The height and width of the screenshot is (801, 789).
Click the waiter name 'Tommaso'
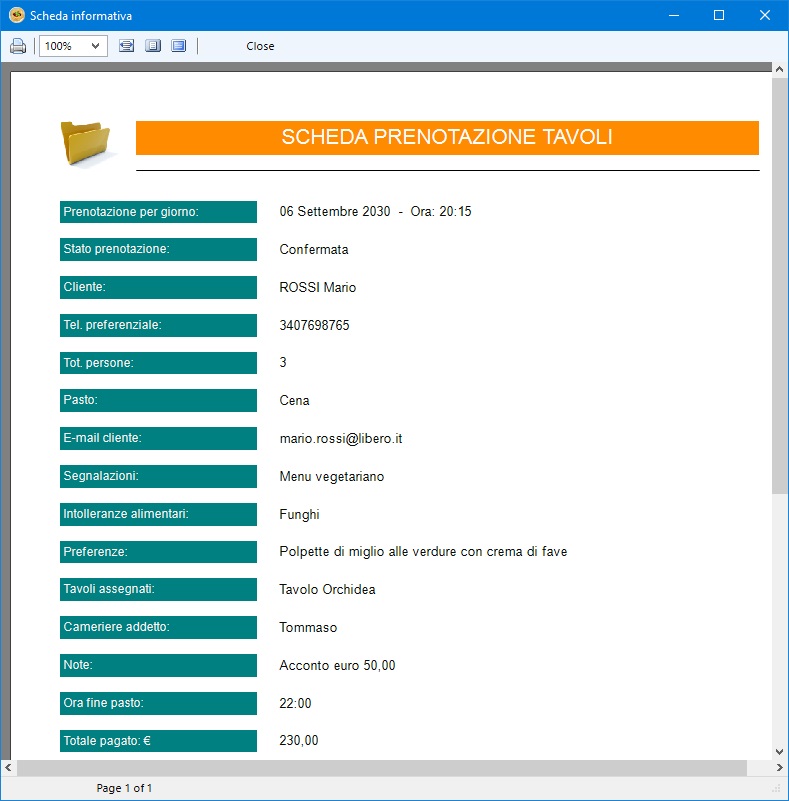(308, 627)
